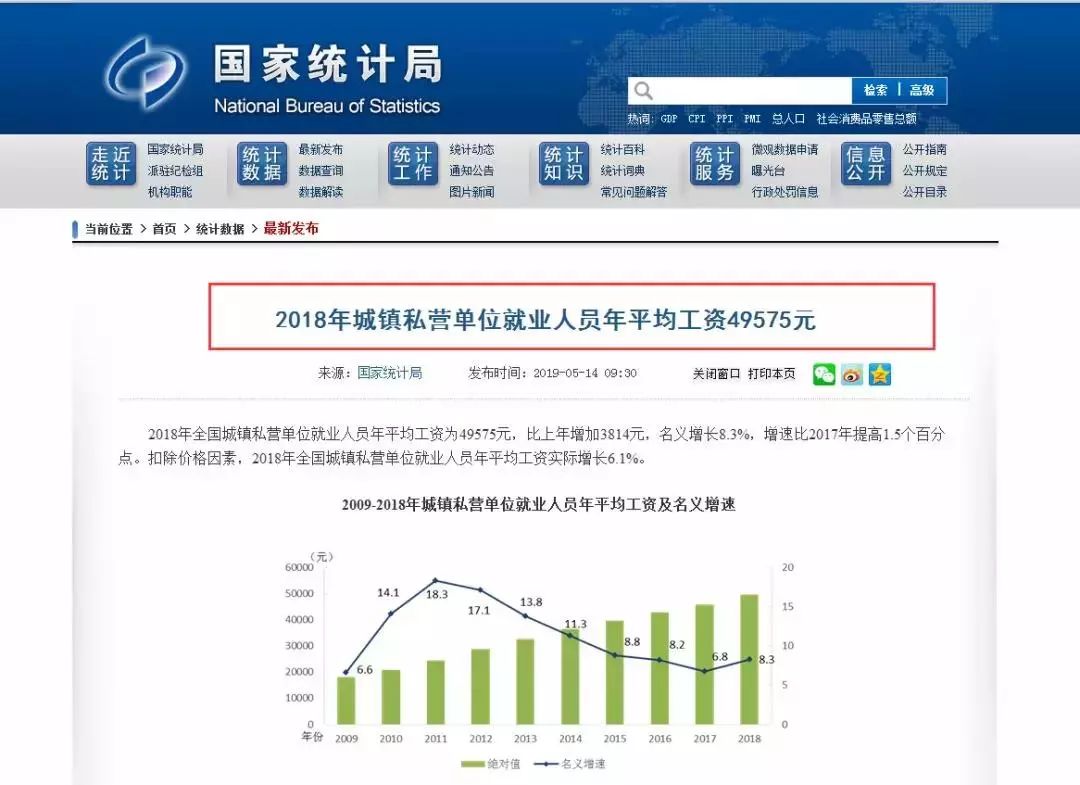Click 打印本页 print page link
This screenshot has width=1080, height=785.
[771, 373]
